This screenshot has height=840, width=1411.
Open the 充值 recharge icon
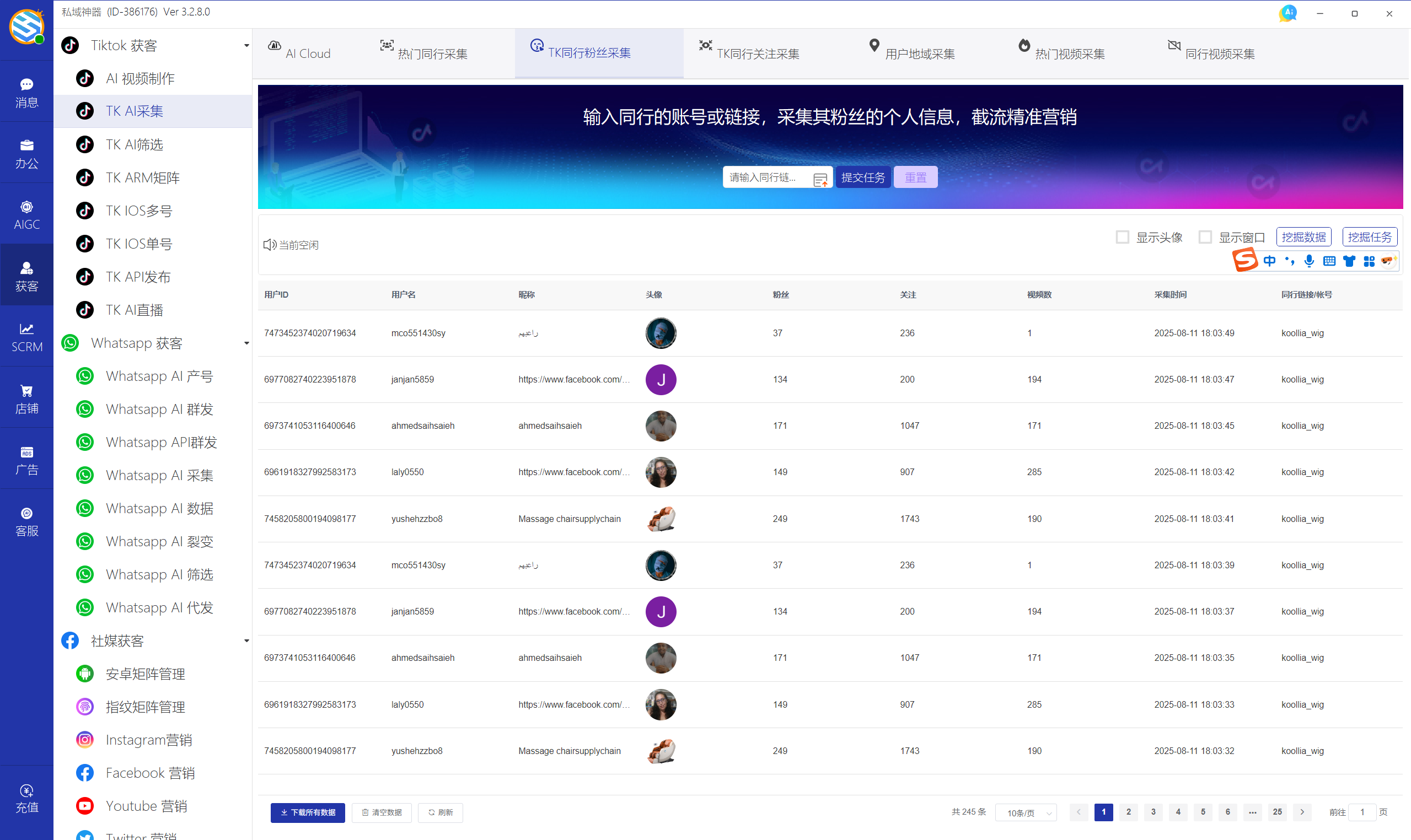click(26, 798)
